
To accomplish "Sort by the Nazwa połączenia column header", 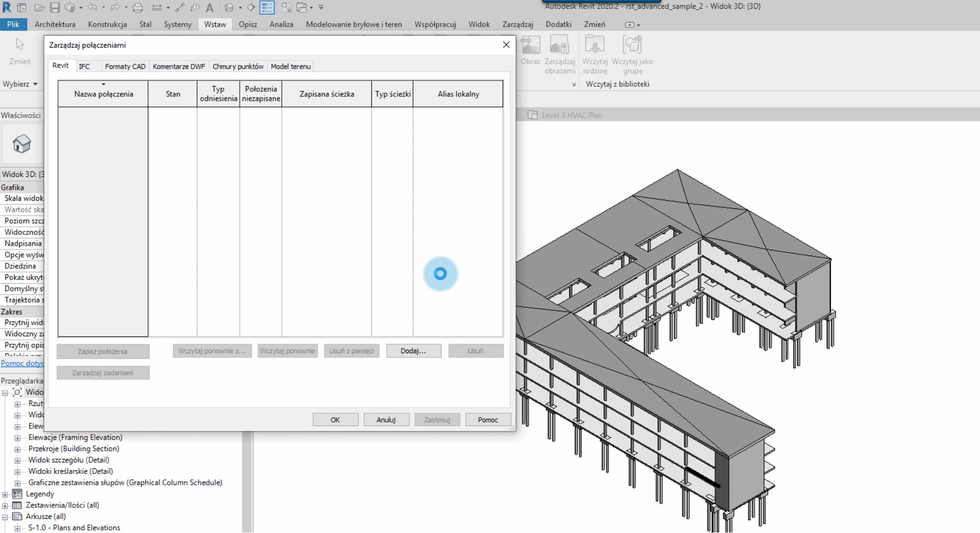I will coord(103,94).
